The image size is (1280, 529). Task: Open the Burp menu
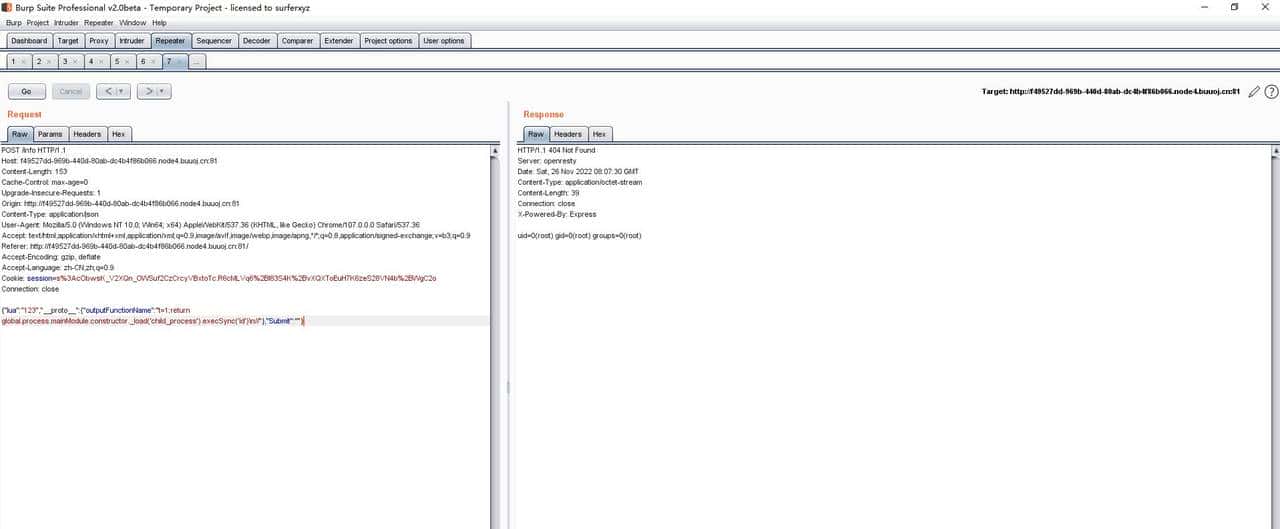coord(13,22)
